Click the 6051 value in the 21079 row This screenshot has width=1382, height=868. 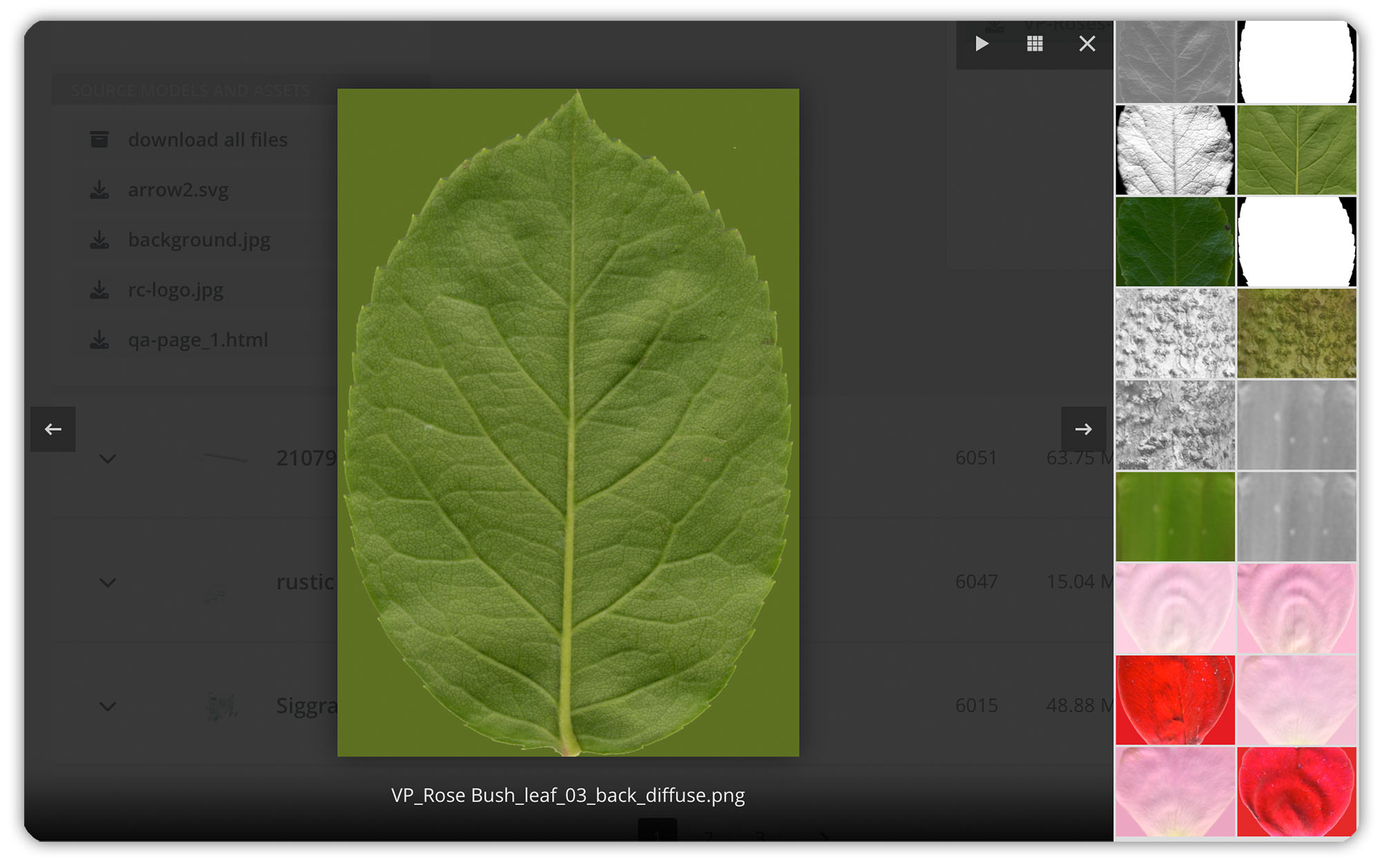pos(976,458)
